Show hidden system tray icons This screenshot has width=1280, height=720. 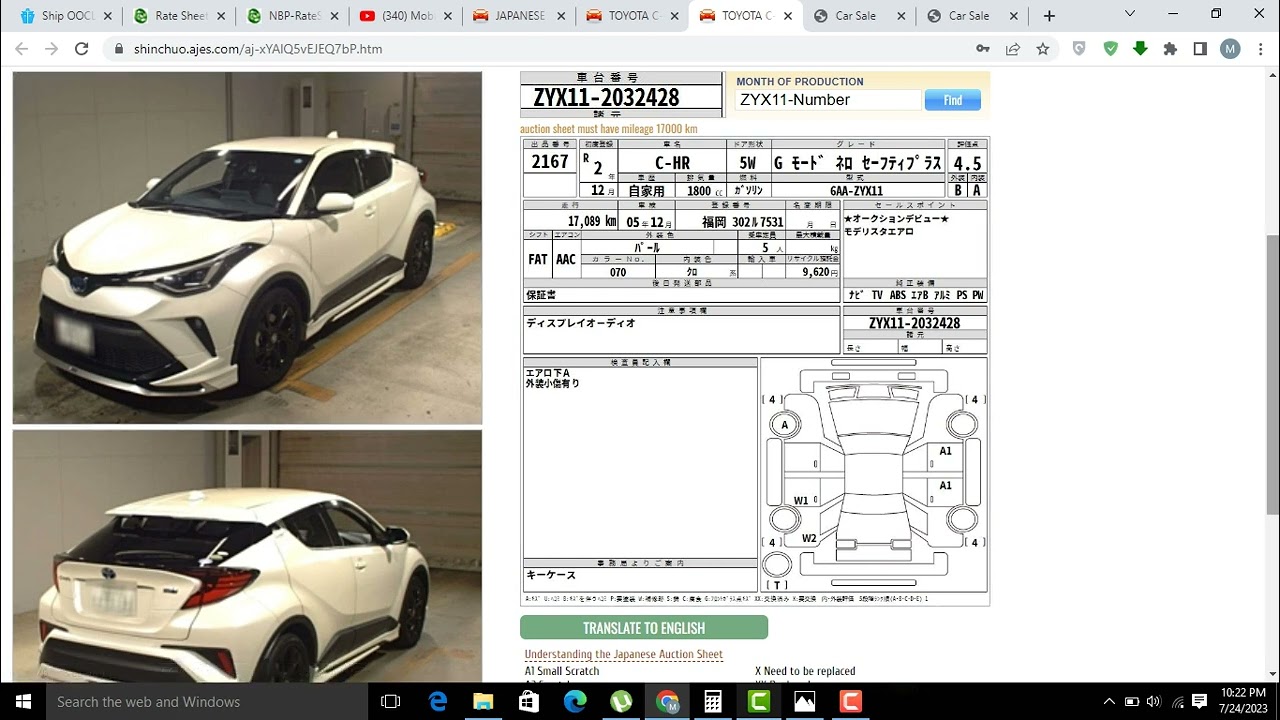tap(1108, 702)
